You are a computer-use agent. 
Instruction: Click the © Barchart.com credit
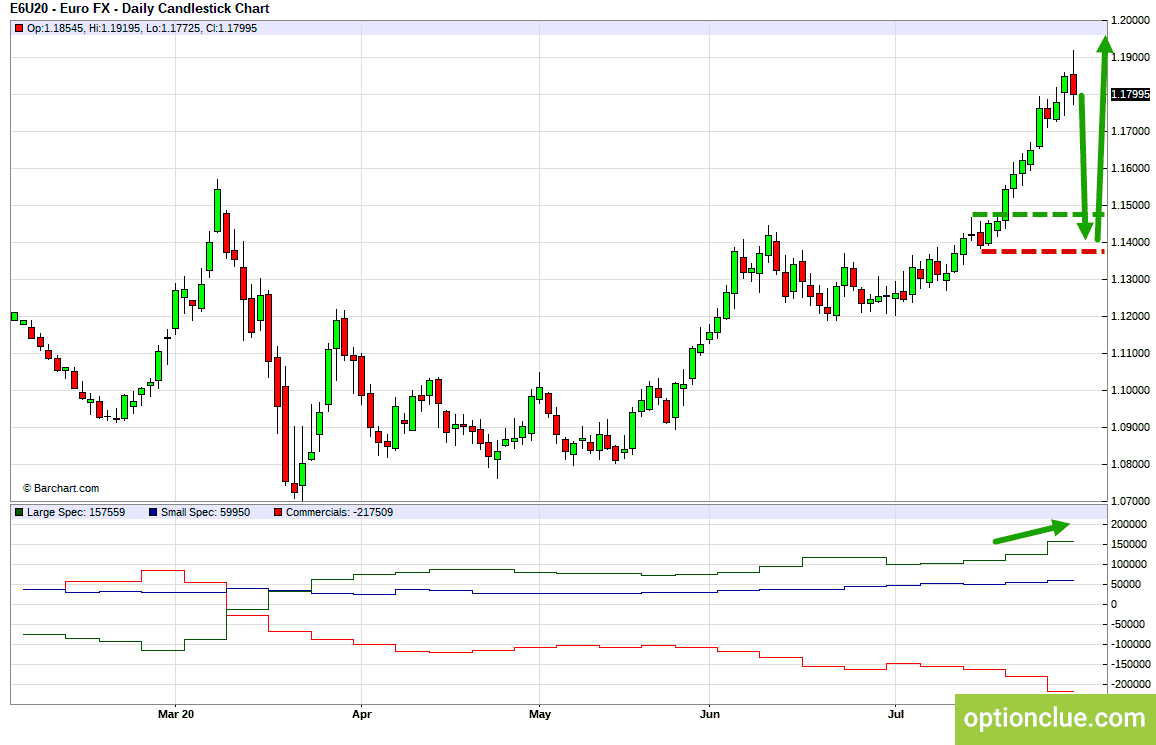click(x=61, y=488)
